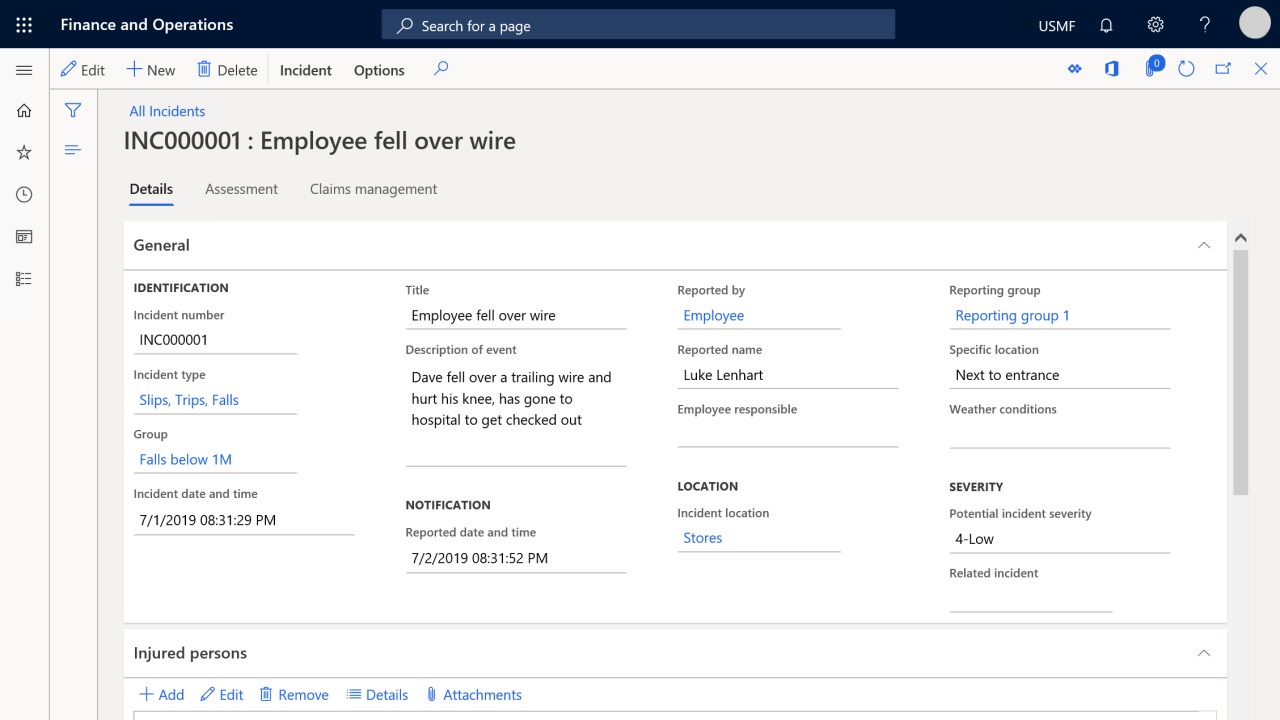The height and width of the screenshot is (720, 1280).
Task: Switch to the Details tab
Action: tap(151, 189)
